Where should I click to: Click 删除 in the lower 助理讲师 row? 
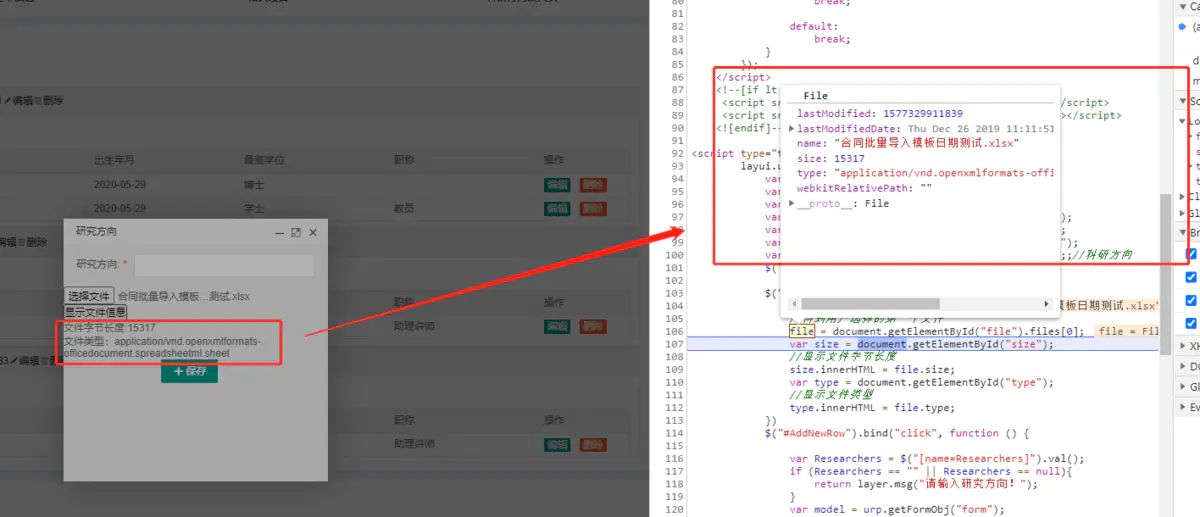pyautogui.click(x=593, y=444)
